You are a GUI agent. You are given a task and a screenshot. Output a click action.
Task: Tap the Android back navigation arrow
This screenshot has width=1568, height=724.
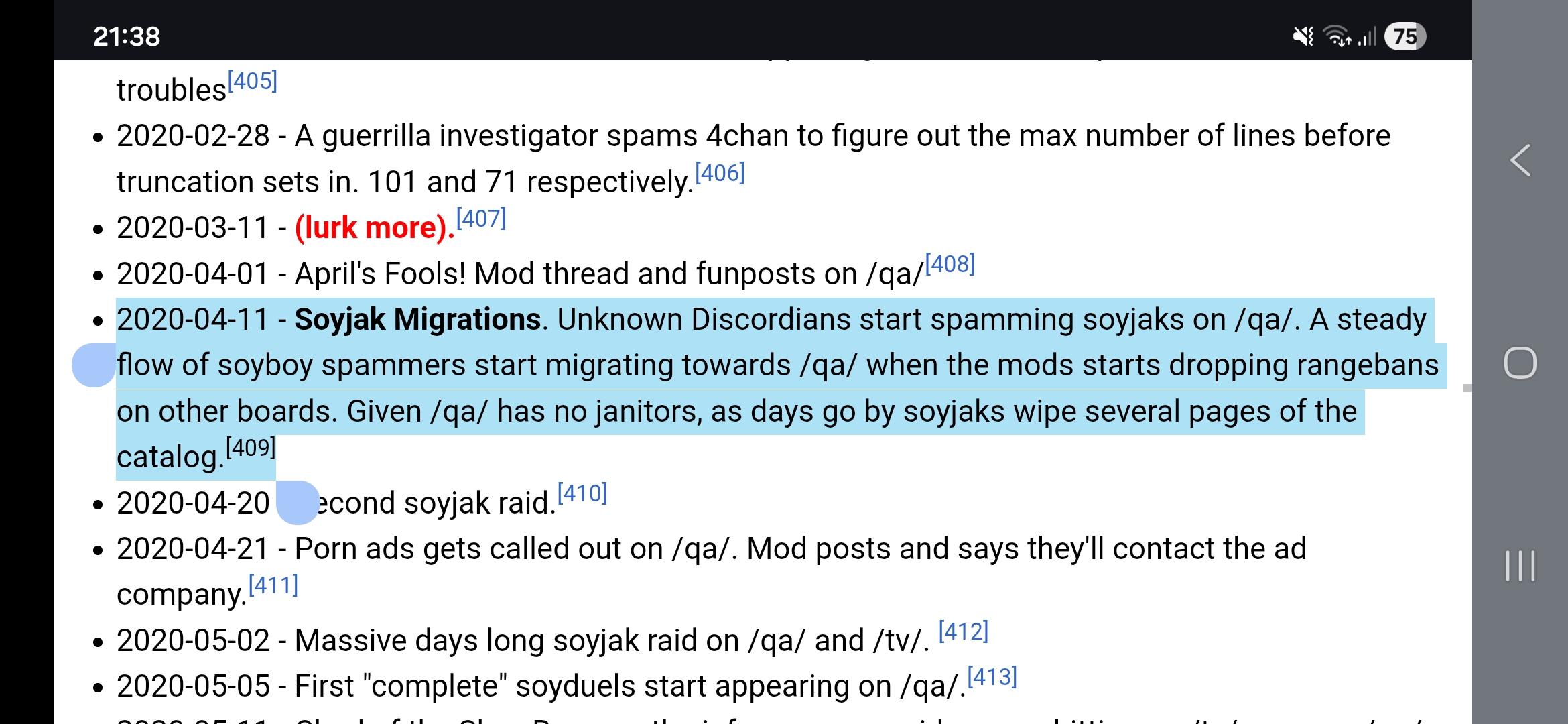1520,161
